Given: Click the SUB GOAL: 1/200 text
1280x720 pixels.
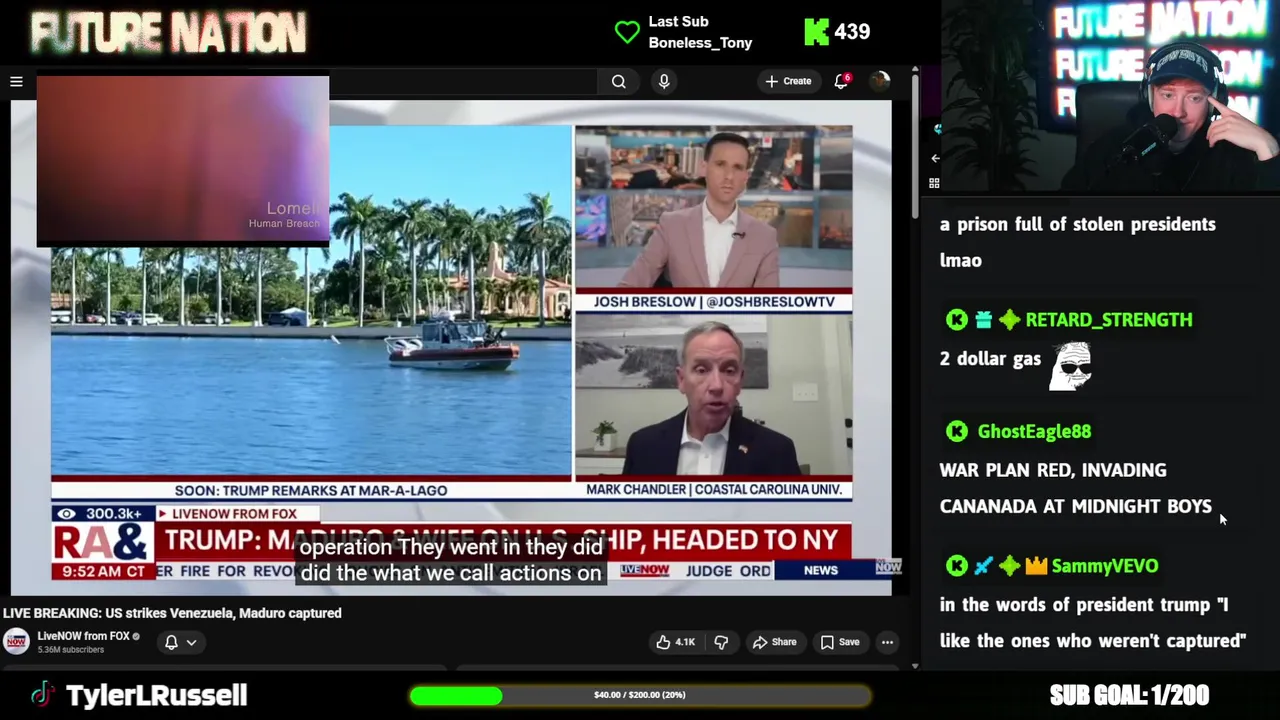Looking at the screenshot, I should pyautogui.click(x=1129, y=695).
